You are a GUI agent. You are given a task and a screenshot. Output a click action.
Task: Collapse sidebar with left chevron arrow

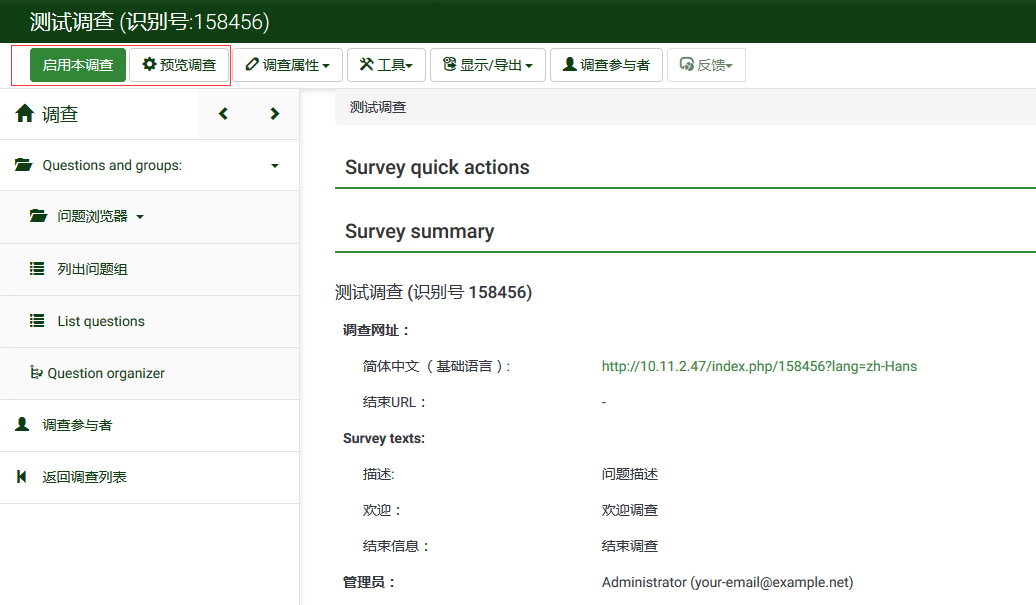(223, 114)
